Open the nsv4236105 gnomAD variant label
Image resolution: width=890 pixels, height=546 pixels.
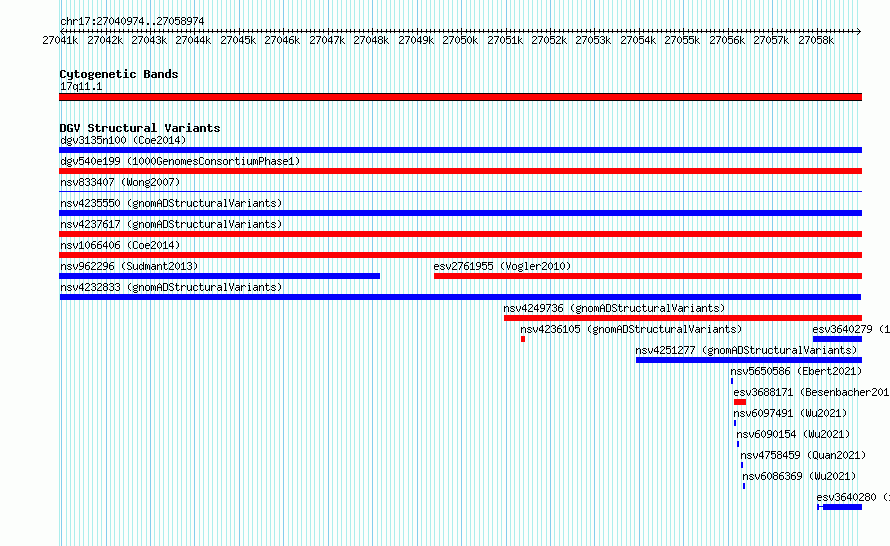pyautogui.click(x=631, y=329)
